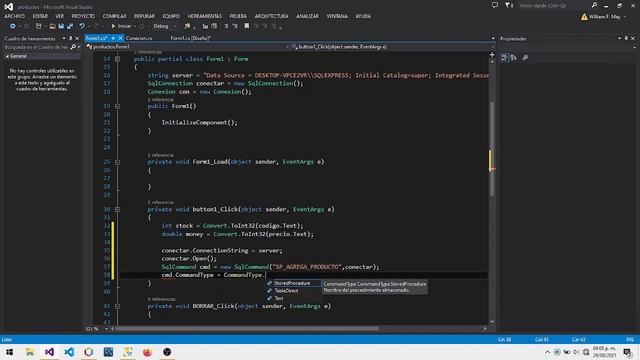Open the HERRAMIENTAS menu
Viewport: 640px width, 360px height.
point(204,16)
